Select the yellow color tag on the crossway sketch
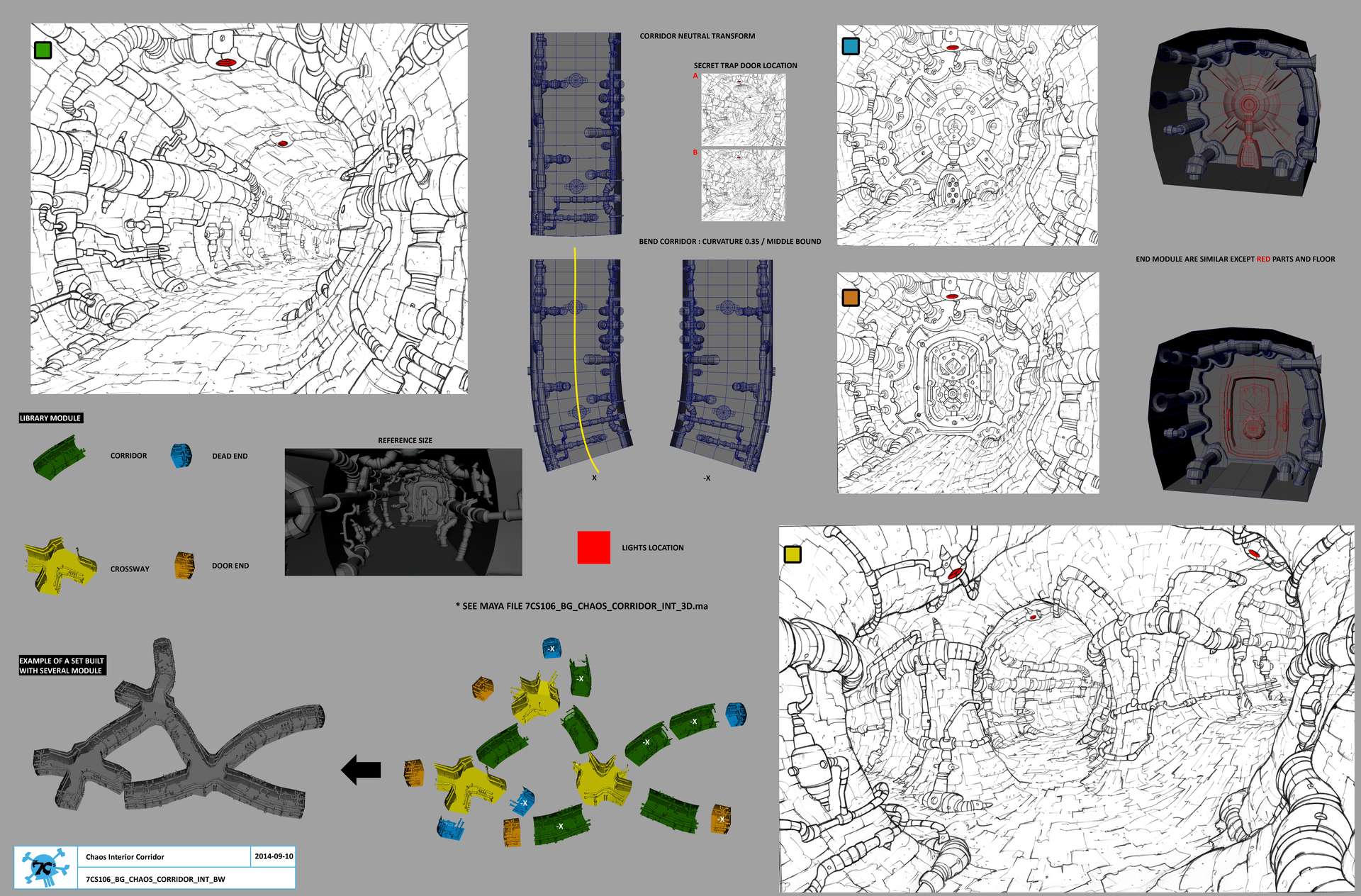This screenshot has width=1361, height=896. click(x=792, y=554)
